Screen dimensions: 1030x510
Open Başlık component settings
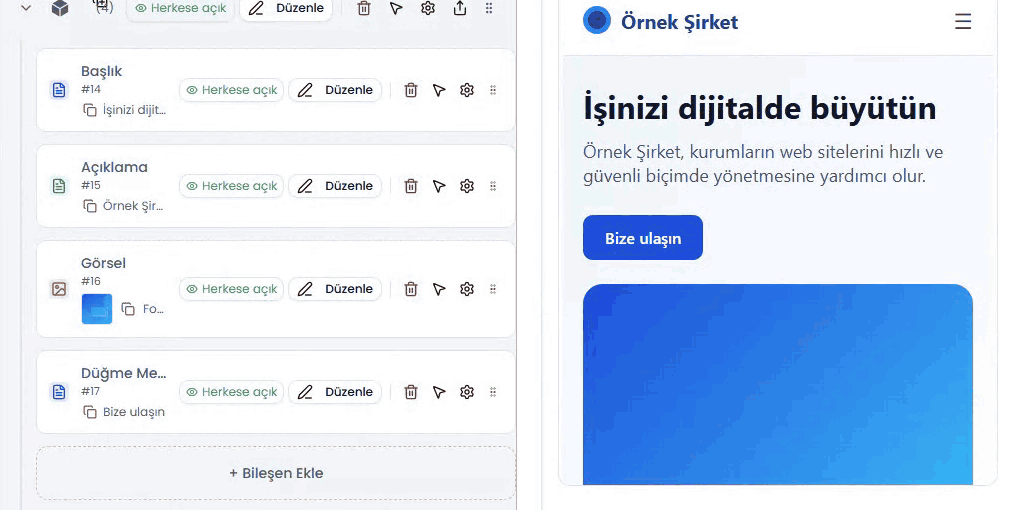tap(467, 90)
